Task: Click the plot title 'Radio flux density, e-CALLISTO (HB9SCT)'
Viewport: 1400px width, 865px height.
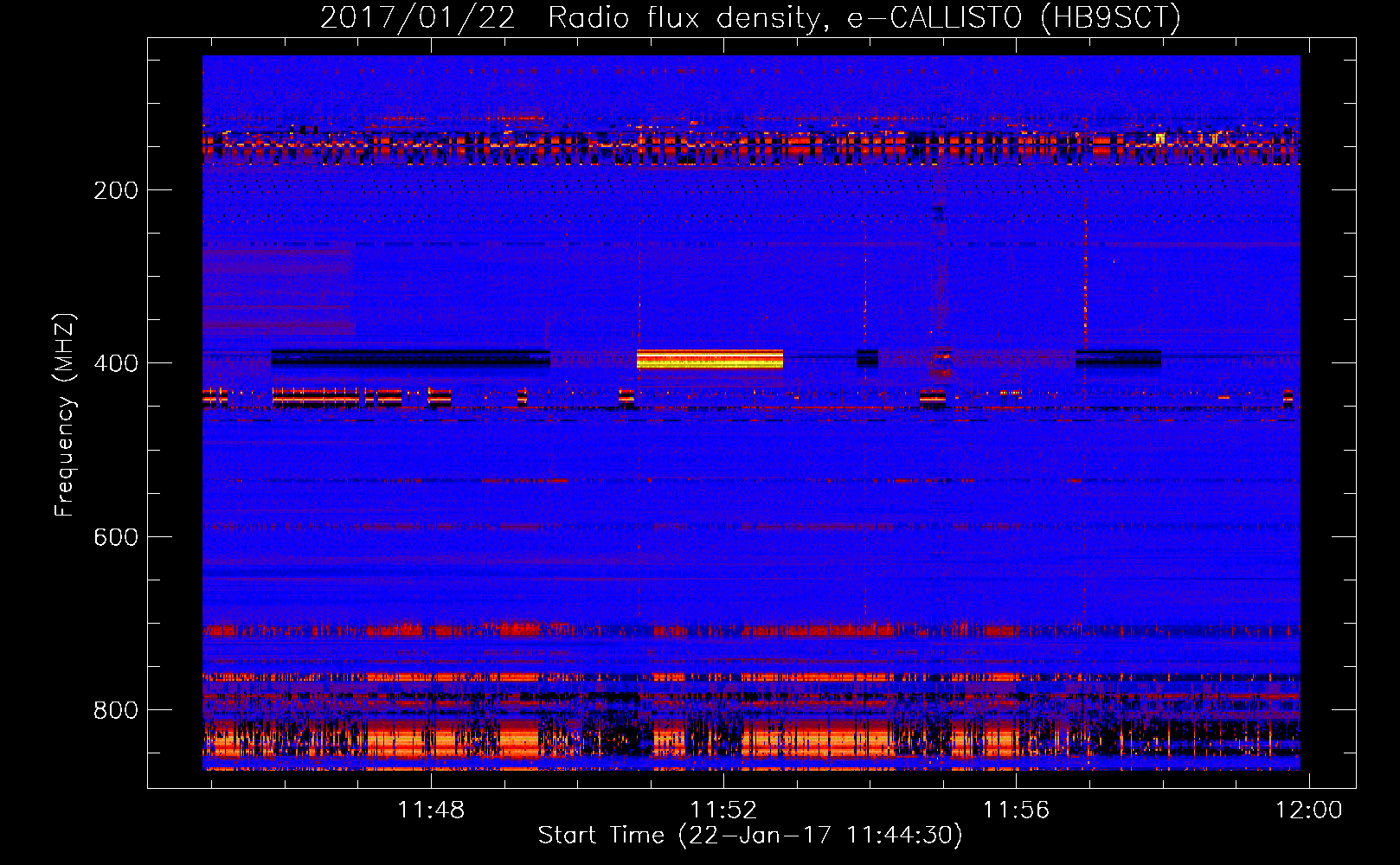Action: (864, 17)
